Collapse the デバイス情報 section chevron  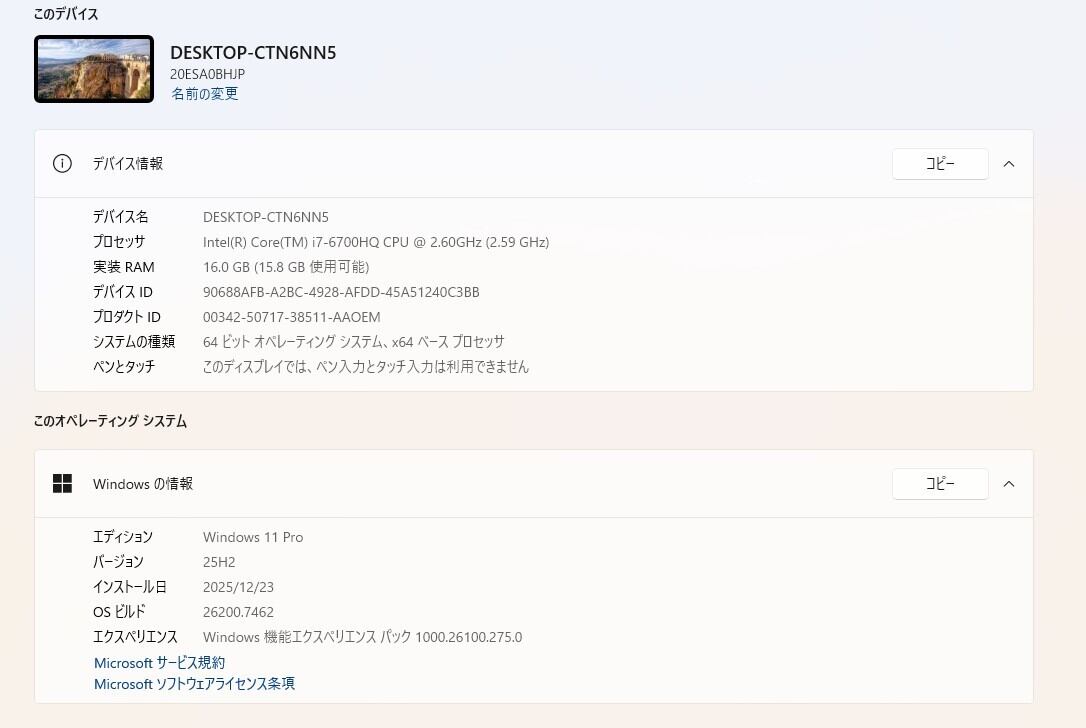tap(1009, 164)
